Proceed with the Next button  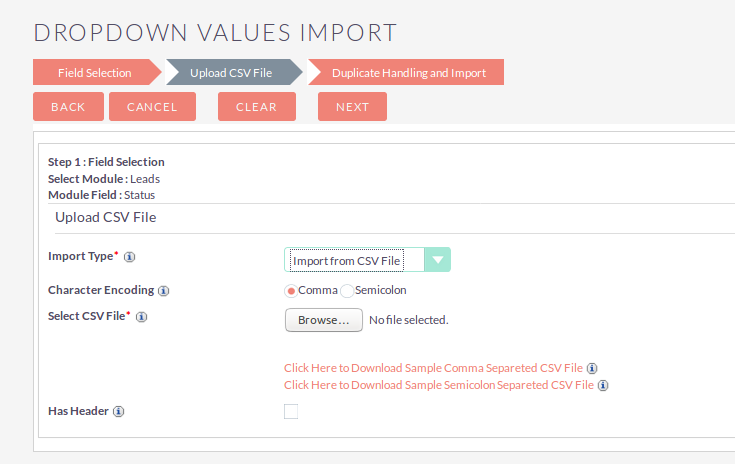[352, 106]
